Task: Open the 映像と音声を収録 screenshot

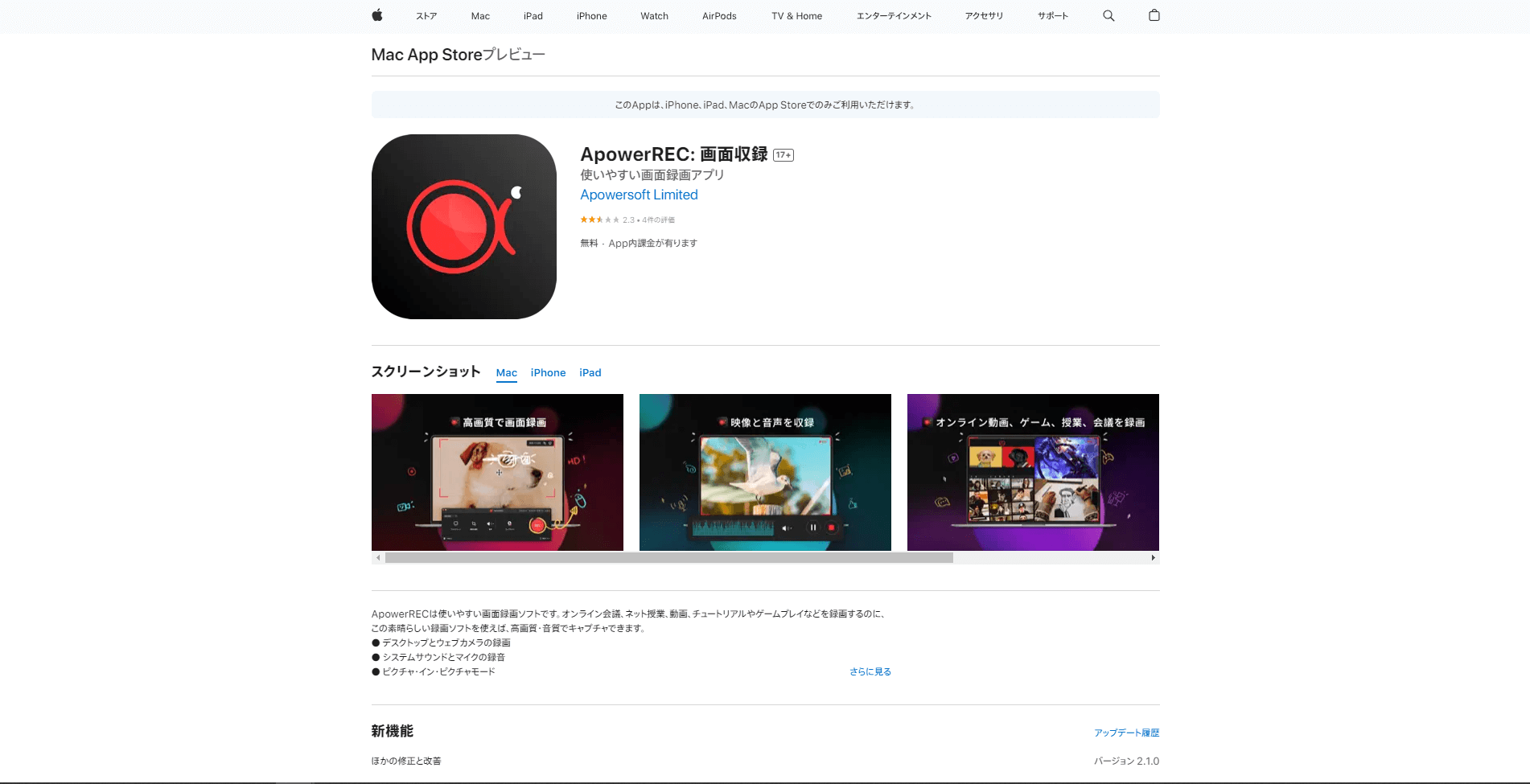Action: [x=765, y=472]
